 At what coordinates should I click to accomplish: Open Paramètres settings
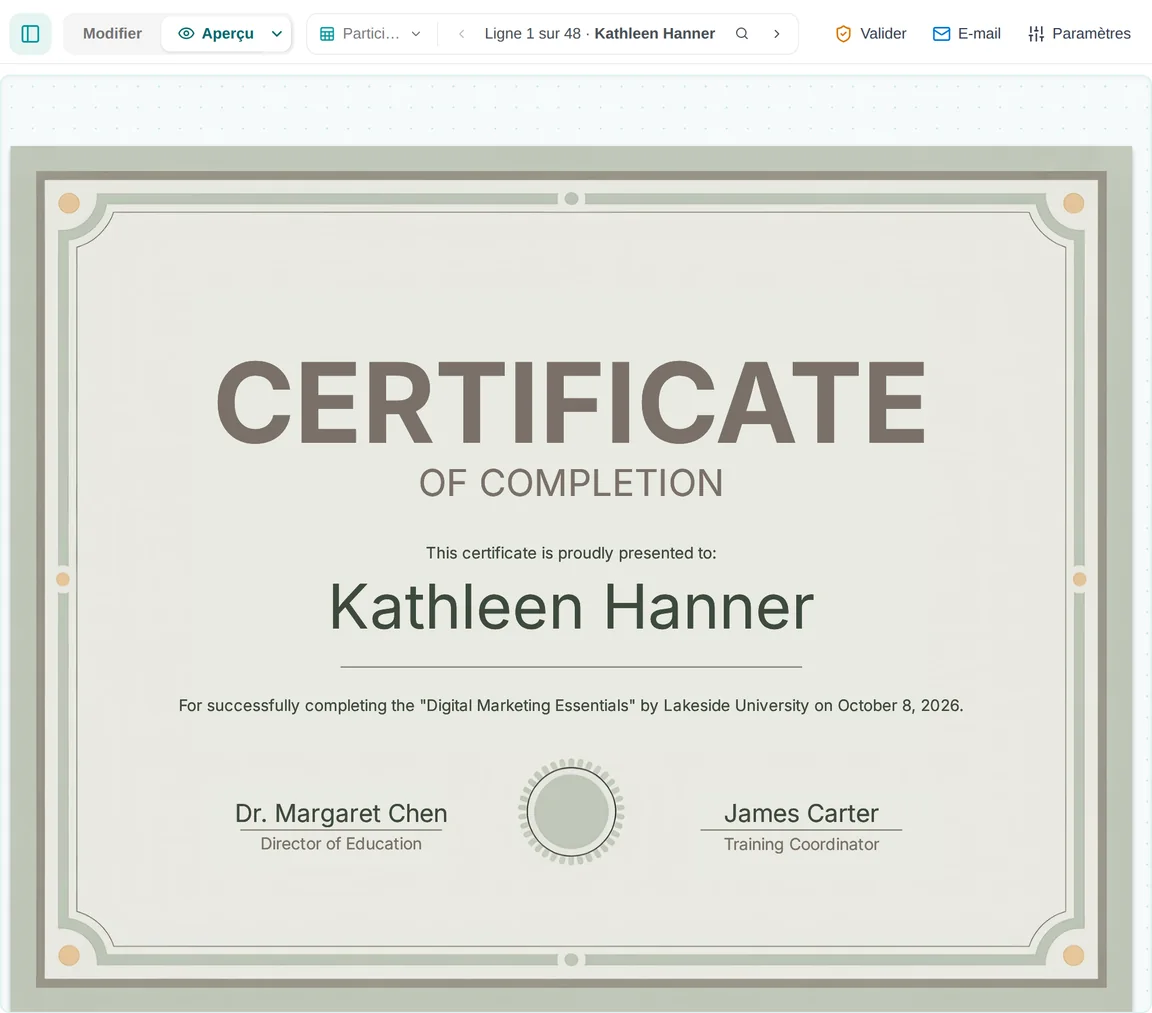(1079, 34)
